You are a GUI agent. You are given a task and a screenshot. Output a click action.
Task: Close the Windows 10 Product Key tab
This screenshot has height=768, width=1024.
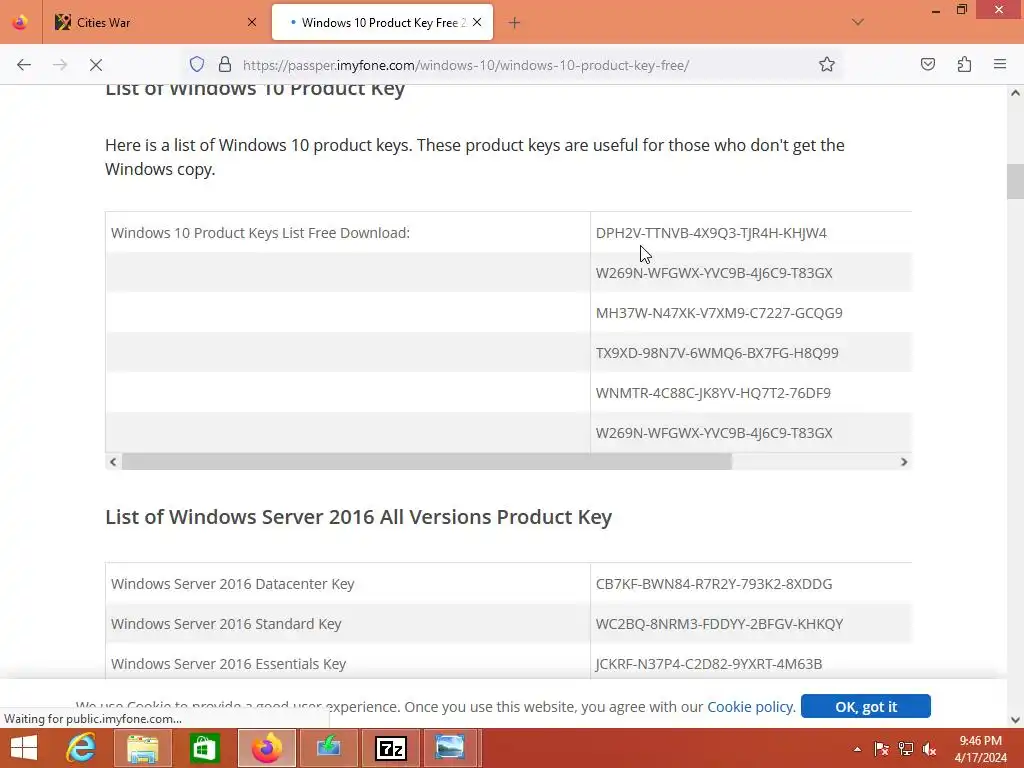coord(477,22)
